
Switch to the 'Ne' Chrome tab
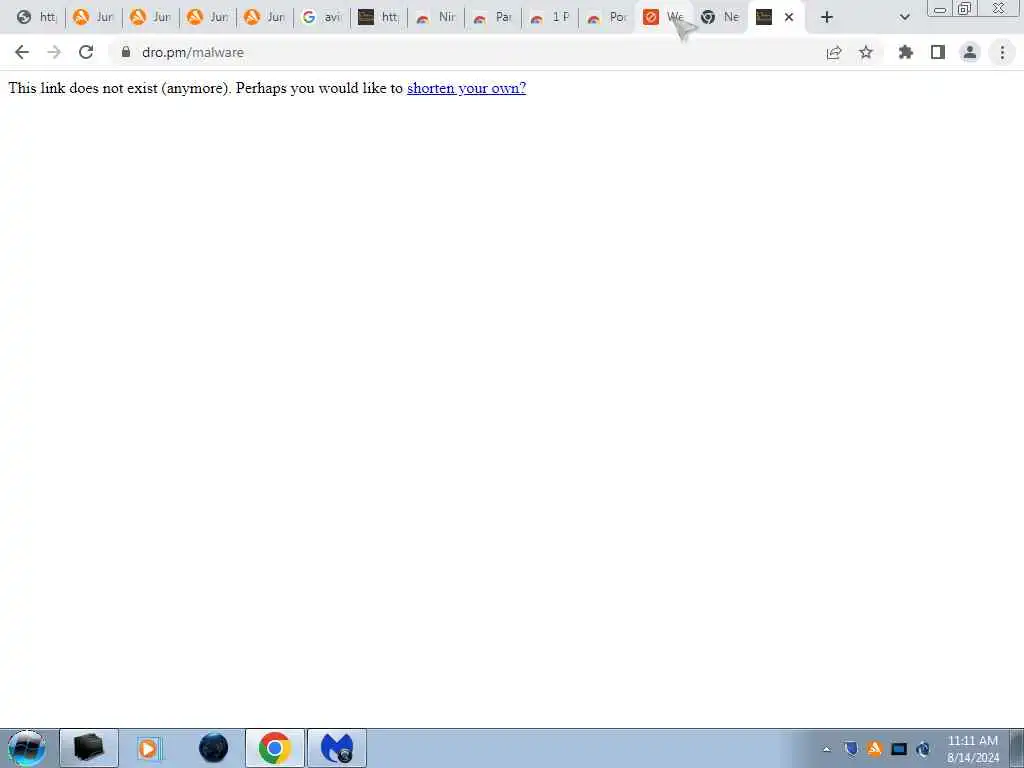(720, 18)
